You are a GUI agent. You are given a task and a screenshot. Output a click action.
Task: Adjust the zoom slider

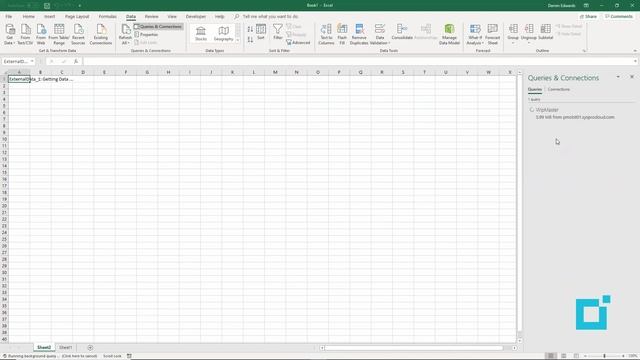tap(604, 356)
